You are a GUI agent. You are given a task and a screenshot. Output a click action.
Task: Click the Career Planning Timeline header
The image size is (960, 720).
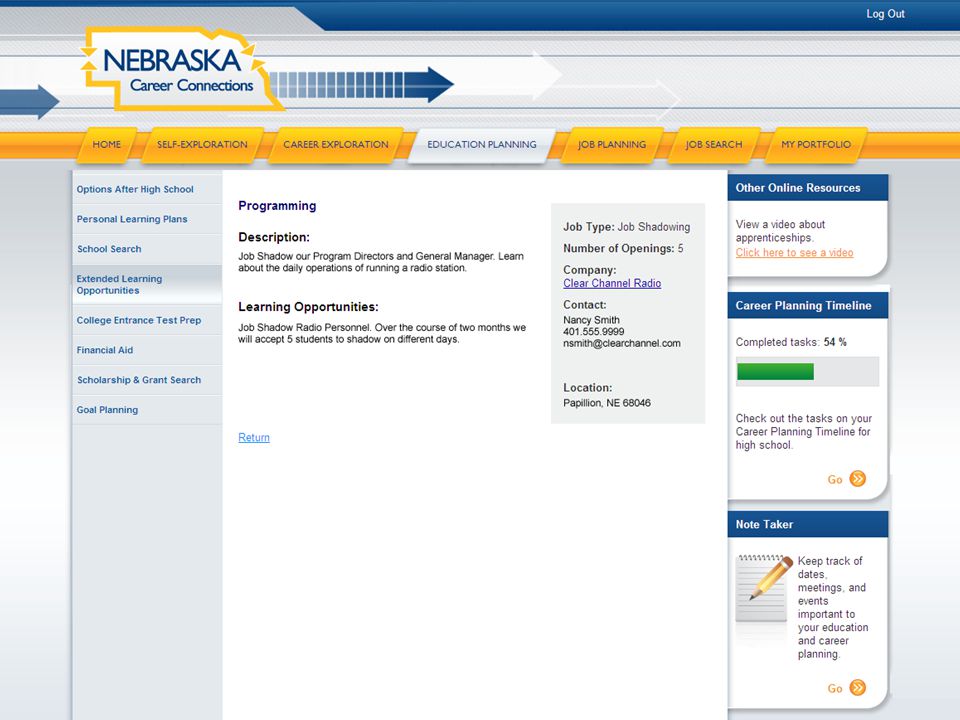pyautogui.click(x=808, y=306)
